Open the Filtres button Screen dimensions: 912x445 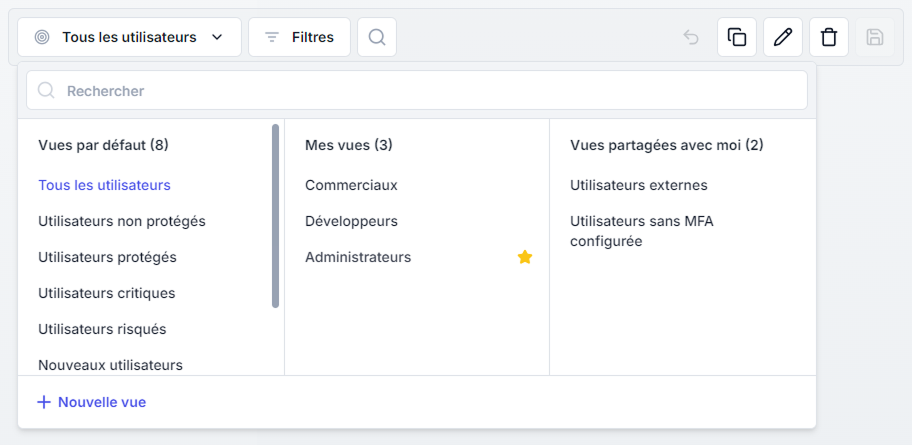[x=299, y=37]
